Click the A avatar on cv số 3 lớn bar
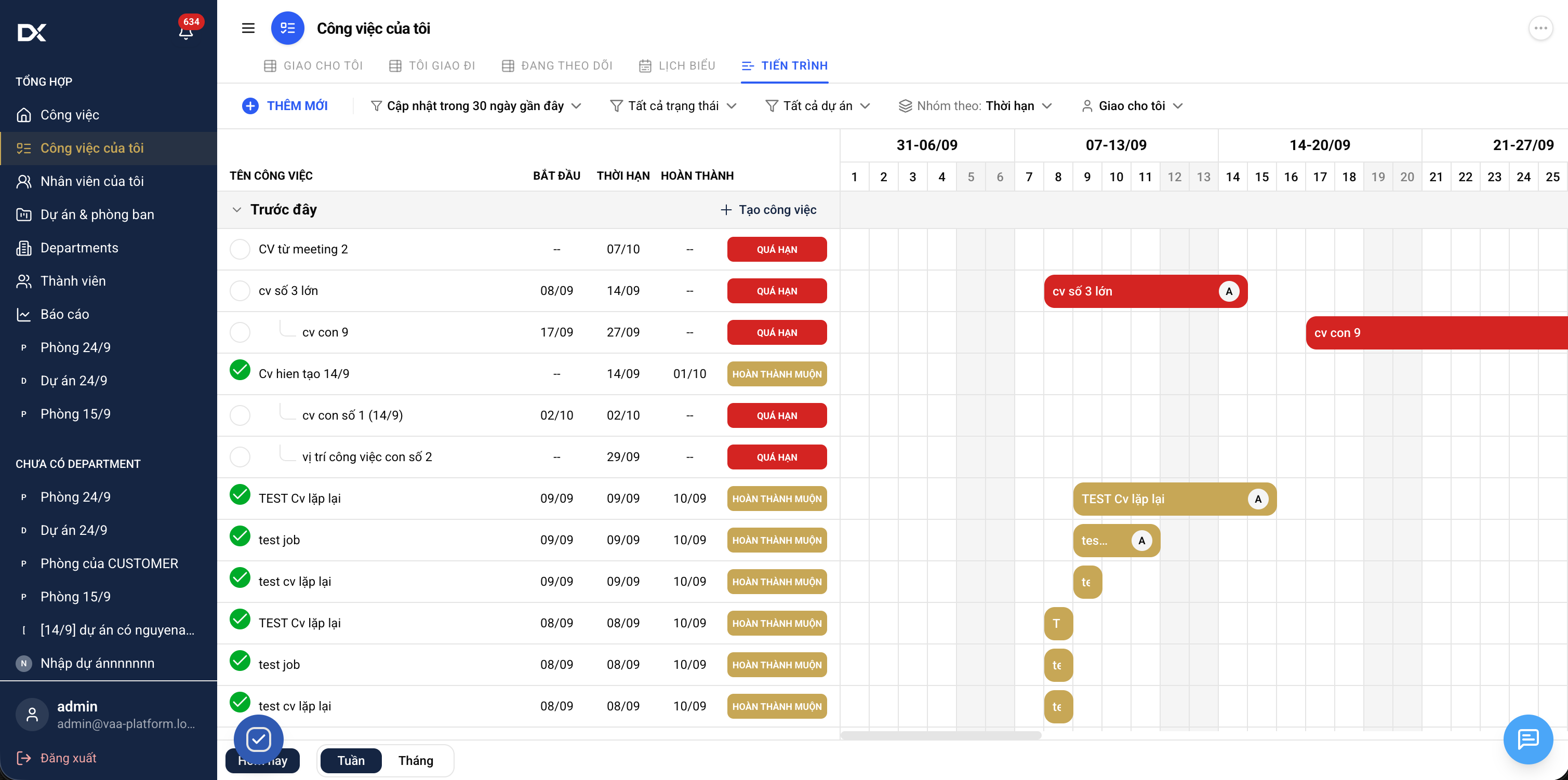The height and width of the screenshot is (780, 1568). coord(1229,291)
